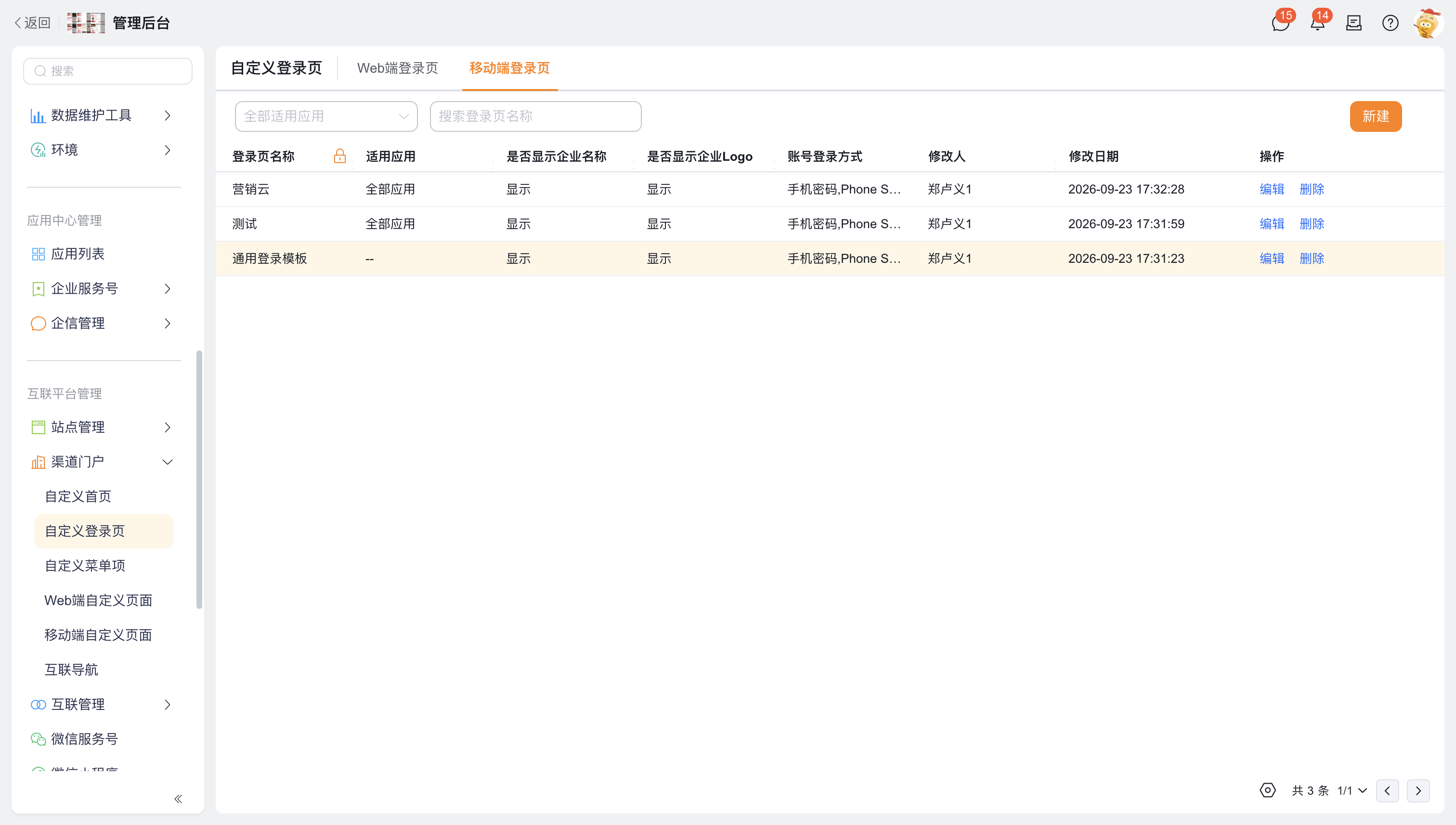Switch to the Web端登录页 tab
The image size is (1456, 825).
(x=397, y=68)
